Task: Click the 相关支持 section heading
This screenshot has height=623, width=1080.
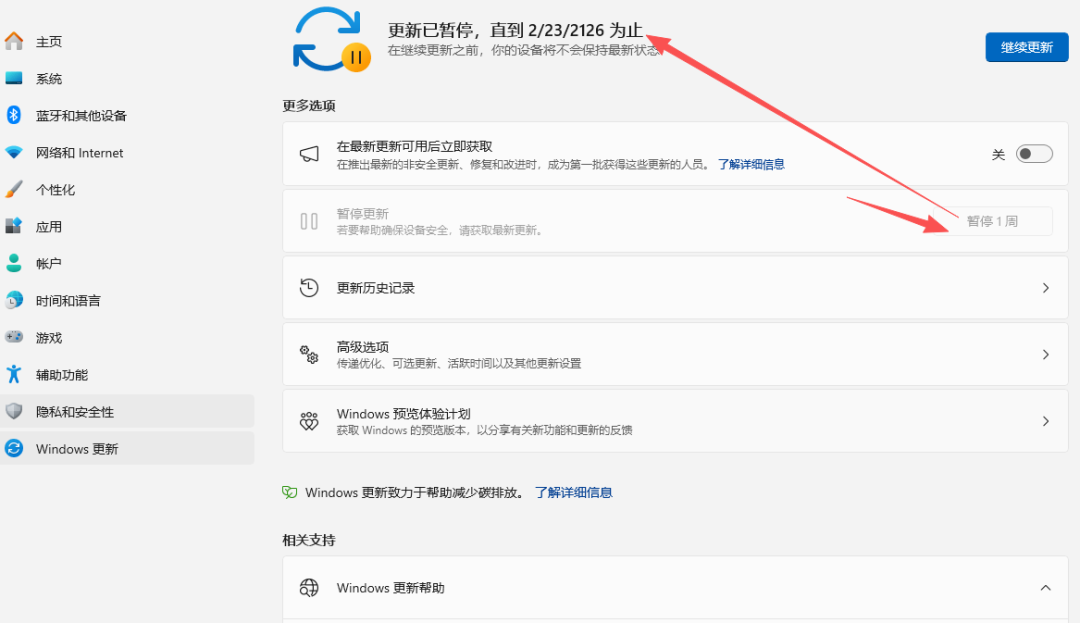Action: click(309, 540)
